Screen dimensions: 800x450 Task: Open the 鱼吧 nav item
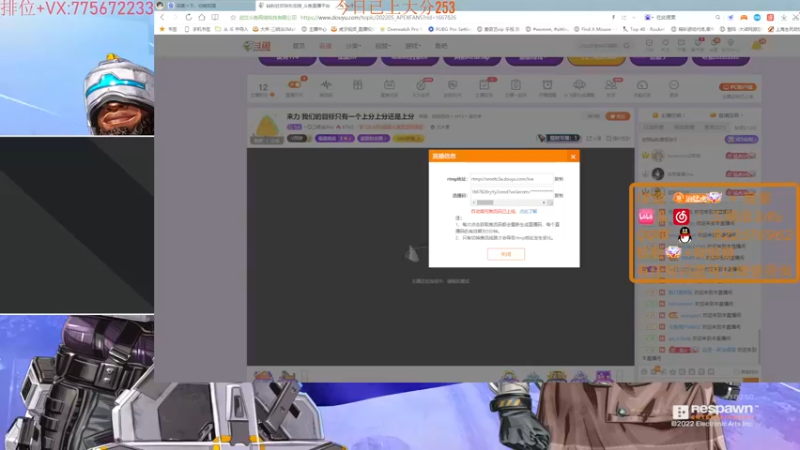click(x=441, y=46)
